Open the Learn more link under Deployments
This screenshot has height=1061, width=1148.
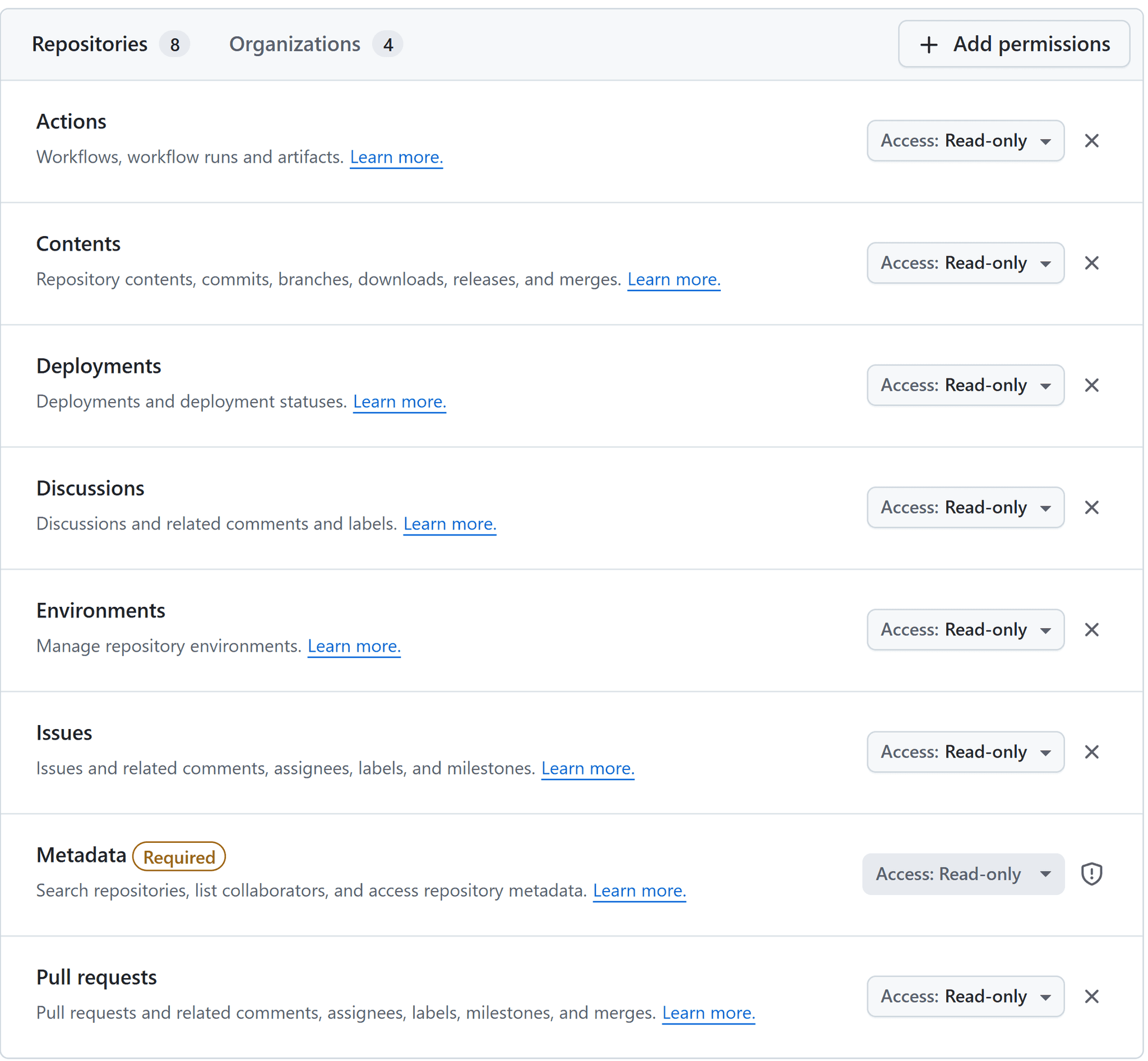(400, 402)
